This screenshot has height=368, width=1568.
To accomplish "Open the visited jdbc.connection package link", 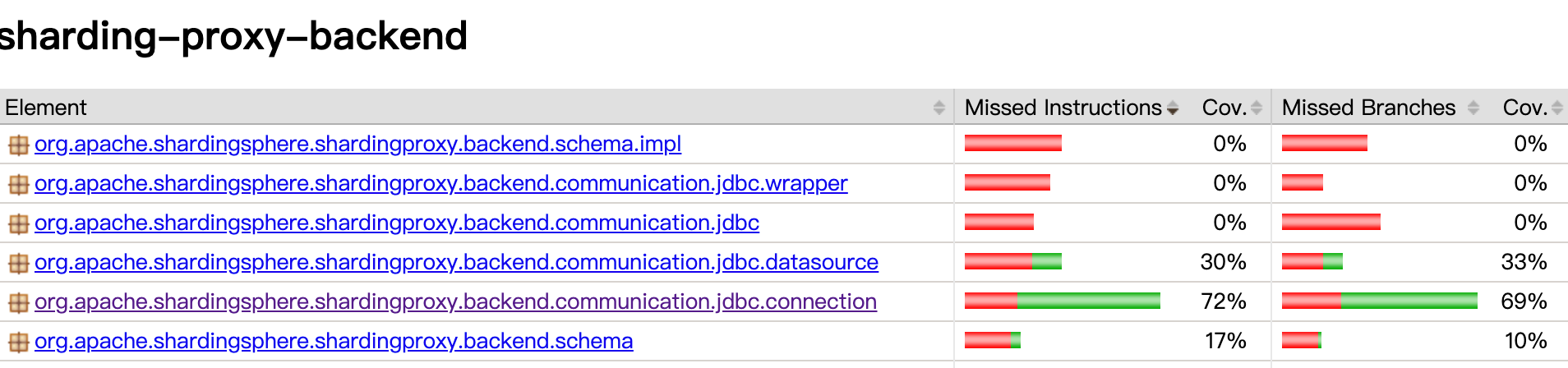I will click(455, 301).
